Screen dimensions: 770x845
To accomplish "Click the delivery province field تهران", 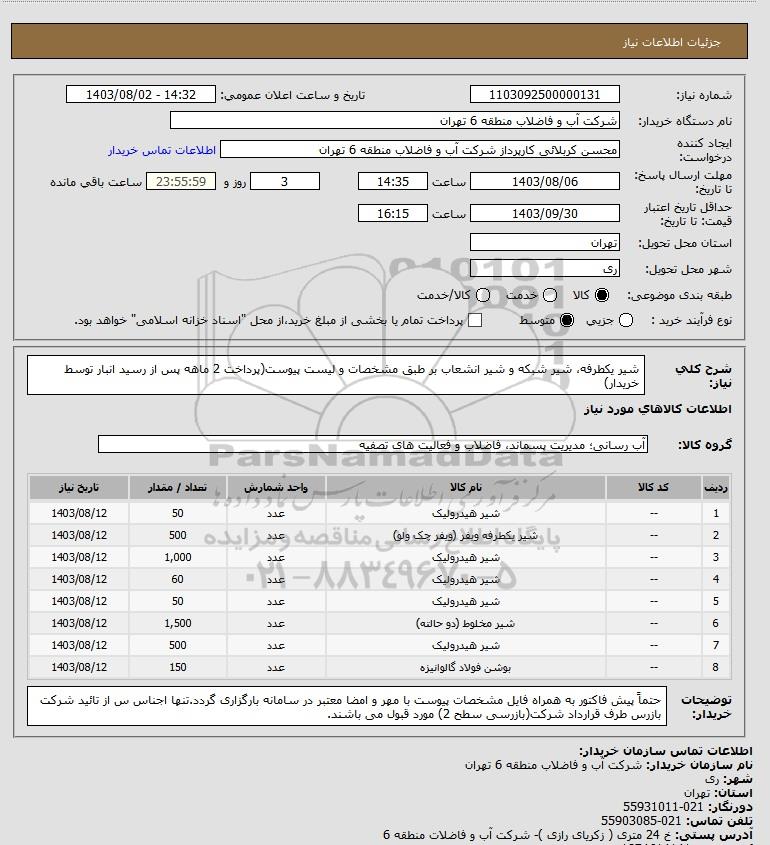I will tap(545, 243).
